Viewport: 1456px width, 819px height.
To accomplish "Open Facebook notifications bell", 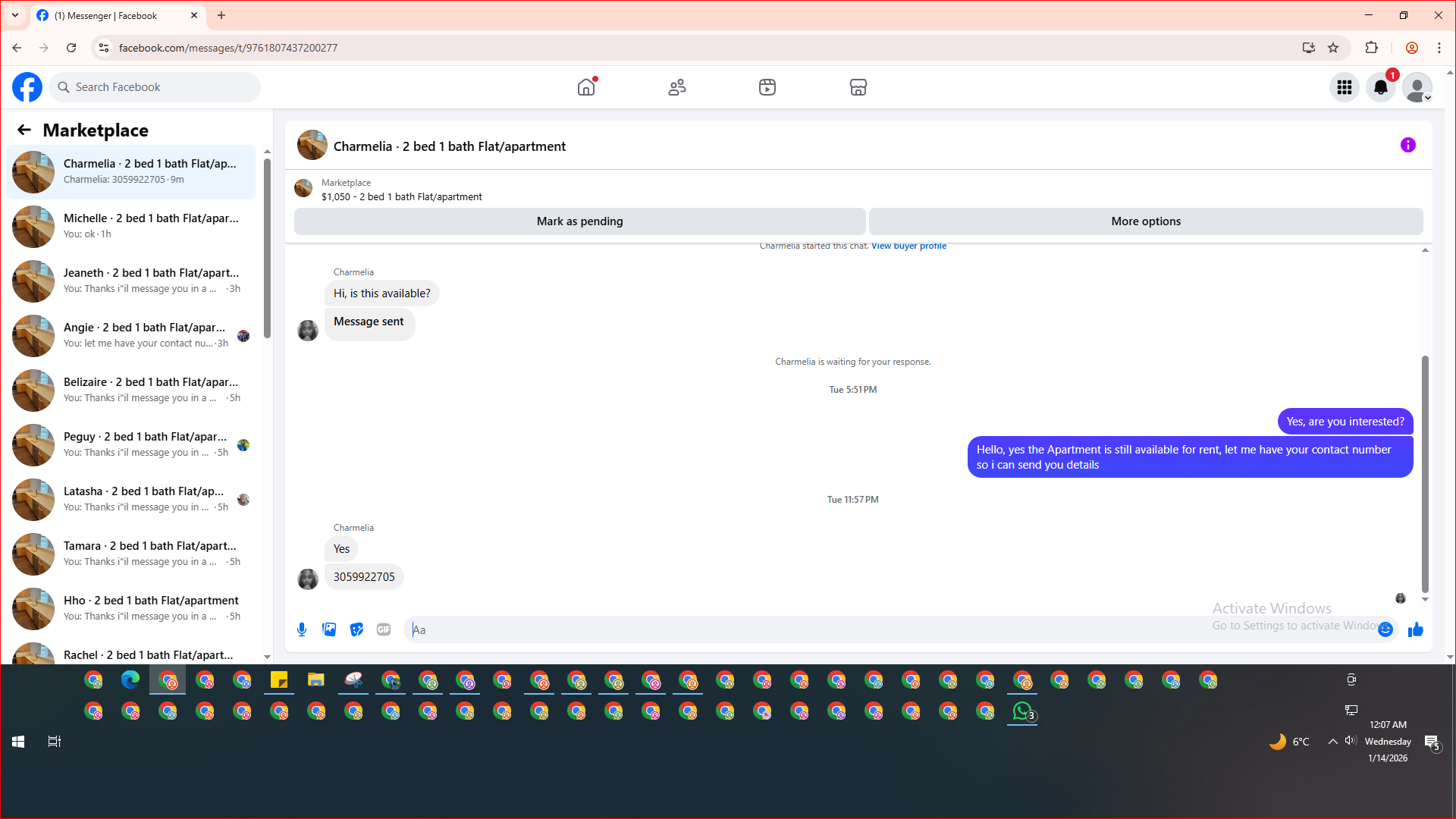I will coord(1380,87).
